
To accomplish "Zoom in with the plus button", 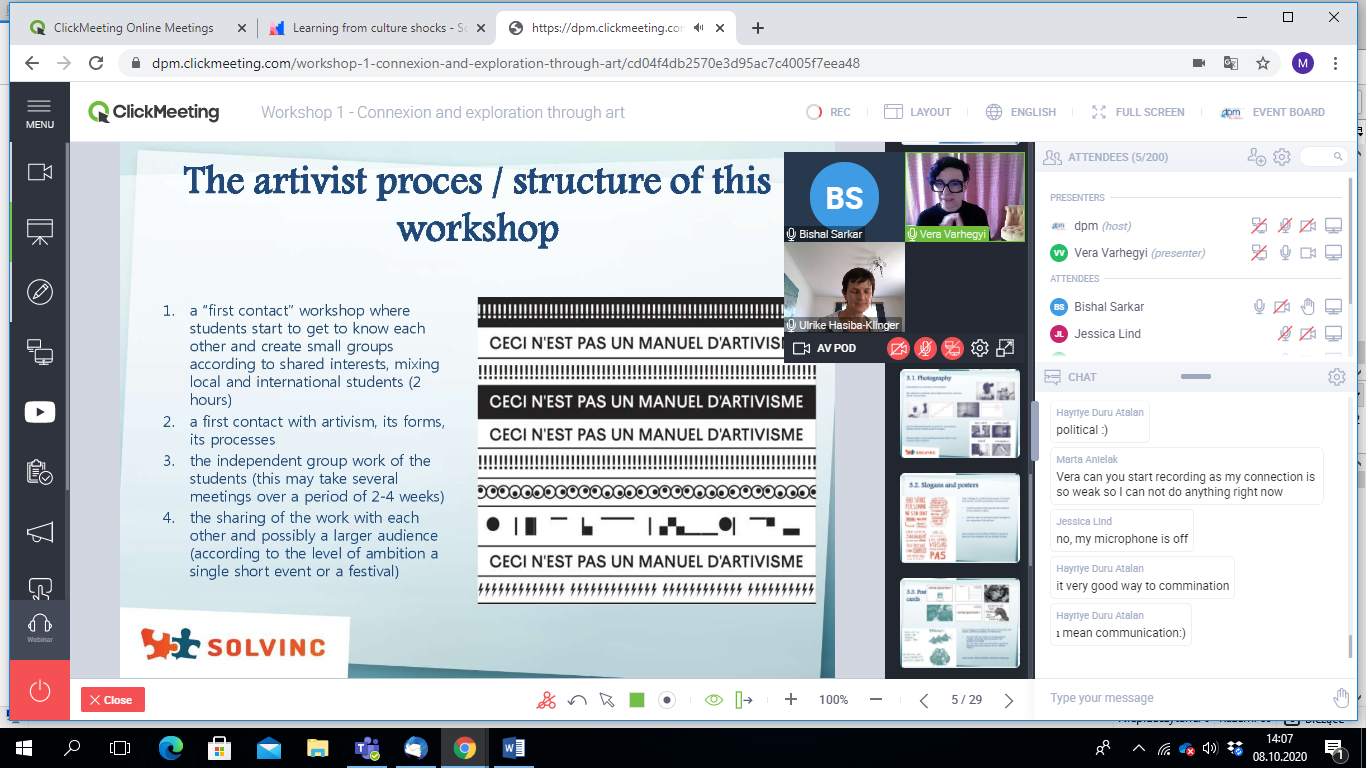I will click(x=791, y=700).
